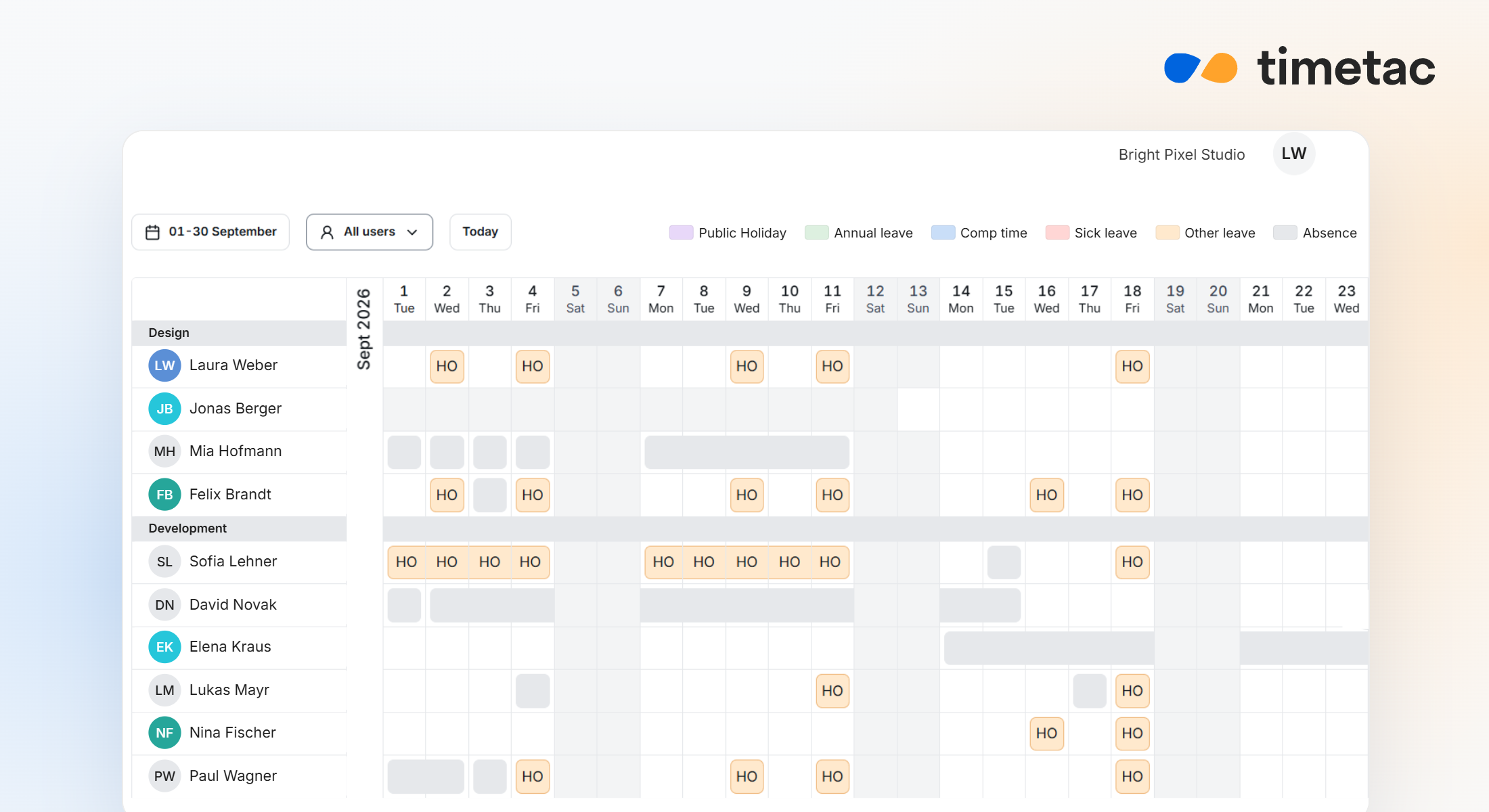Click the timetac logo
The width and height of the screenshot is (1489, 812).
click(x=1299, y=68)
